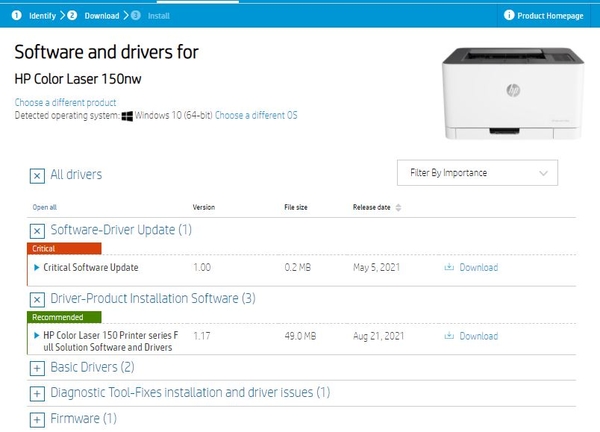The width and height of the screenshot is (600, 432).
Task: Click the date Aug 21, 2021
Action: point(378,336)
